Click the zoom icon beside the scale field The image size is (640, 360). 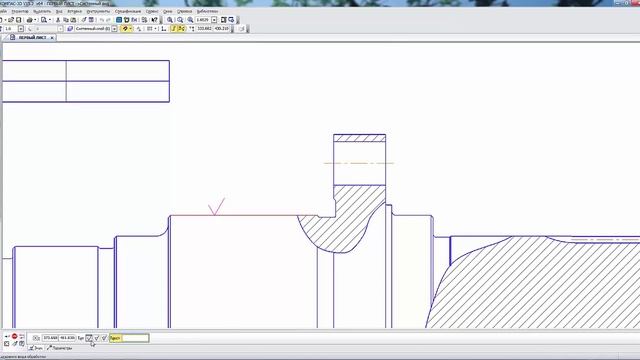190,20
